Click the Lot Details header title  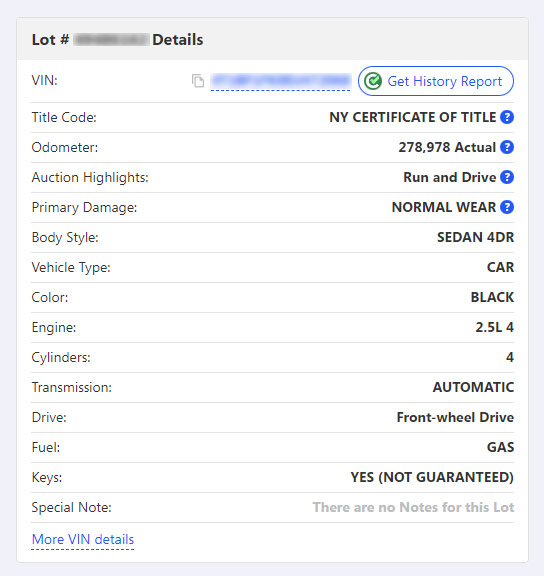117,40
